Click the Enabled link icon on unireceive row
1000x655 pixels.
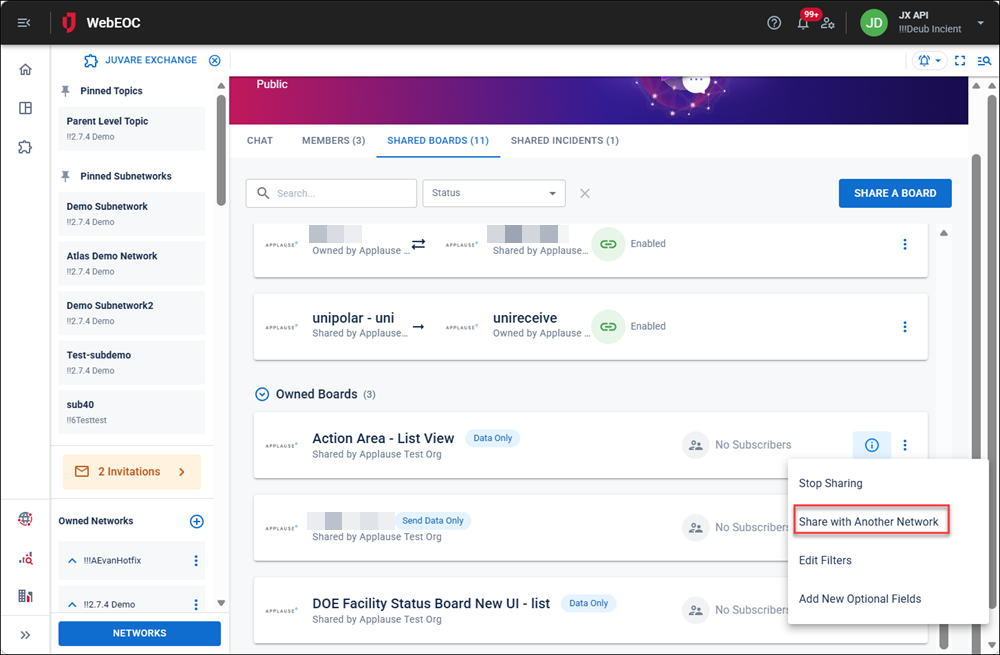[x=608, y=327]
